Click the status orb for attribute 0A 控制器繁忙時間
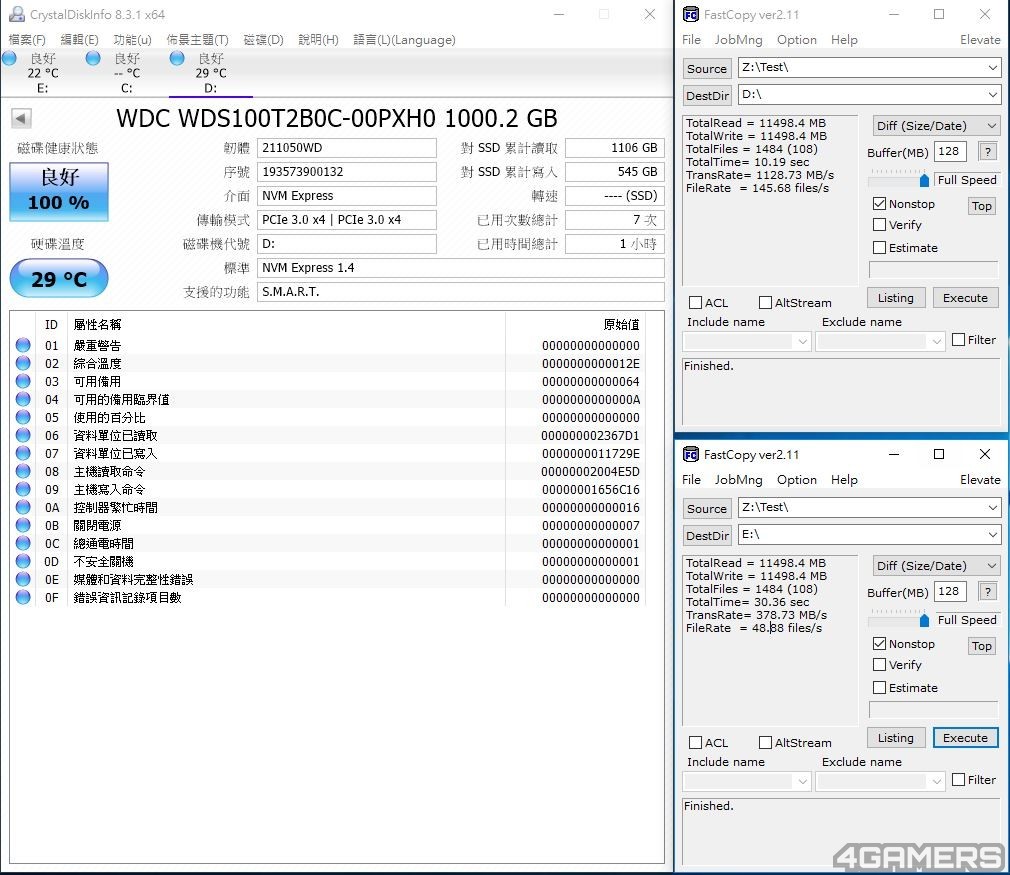 tap(23, 507)
